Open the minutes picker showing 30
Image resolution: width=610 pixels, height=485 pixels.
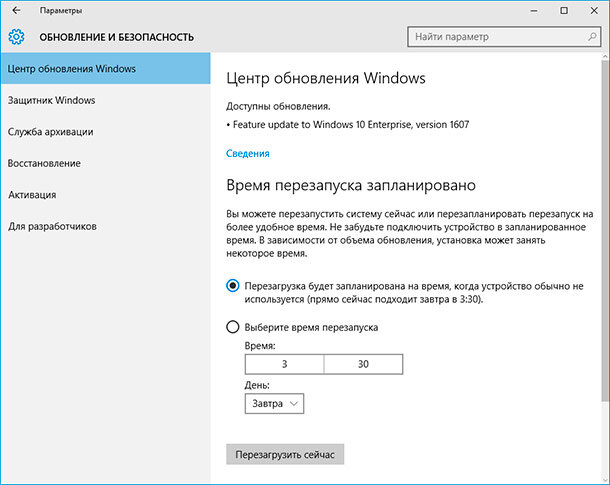point(363,364)
